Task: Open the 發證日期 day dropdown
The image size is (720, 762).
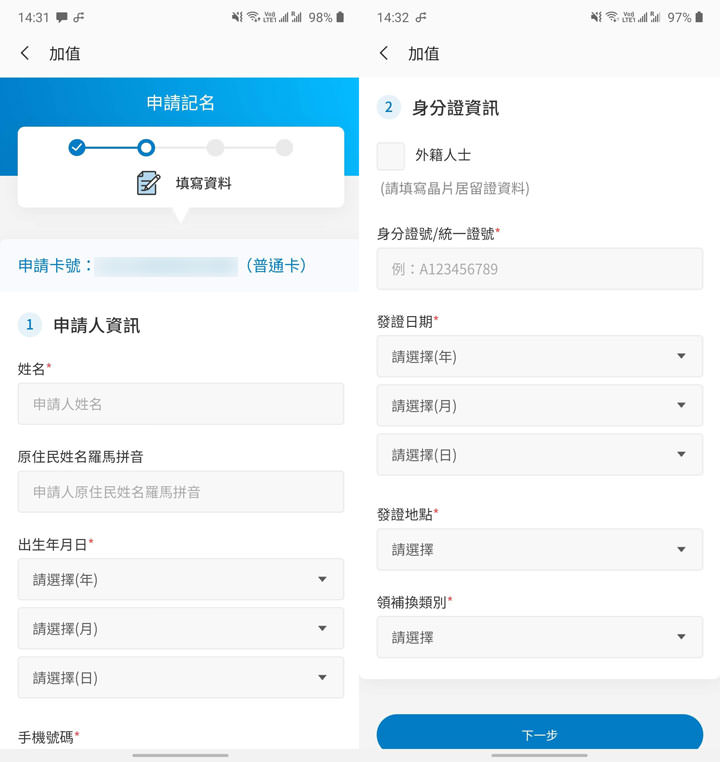Action: coord(540,454)
